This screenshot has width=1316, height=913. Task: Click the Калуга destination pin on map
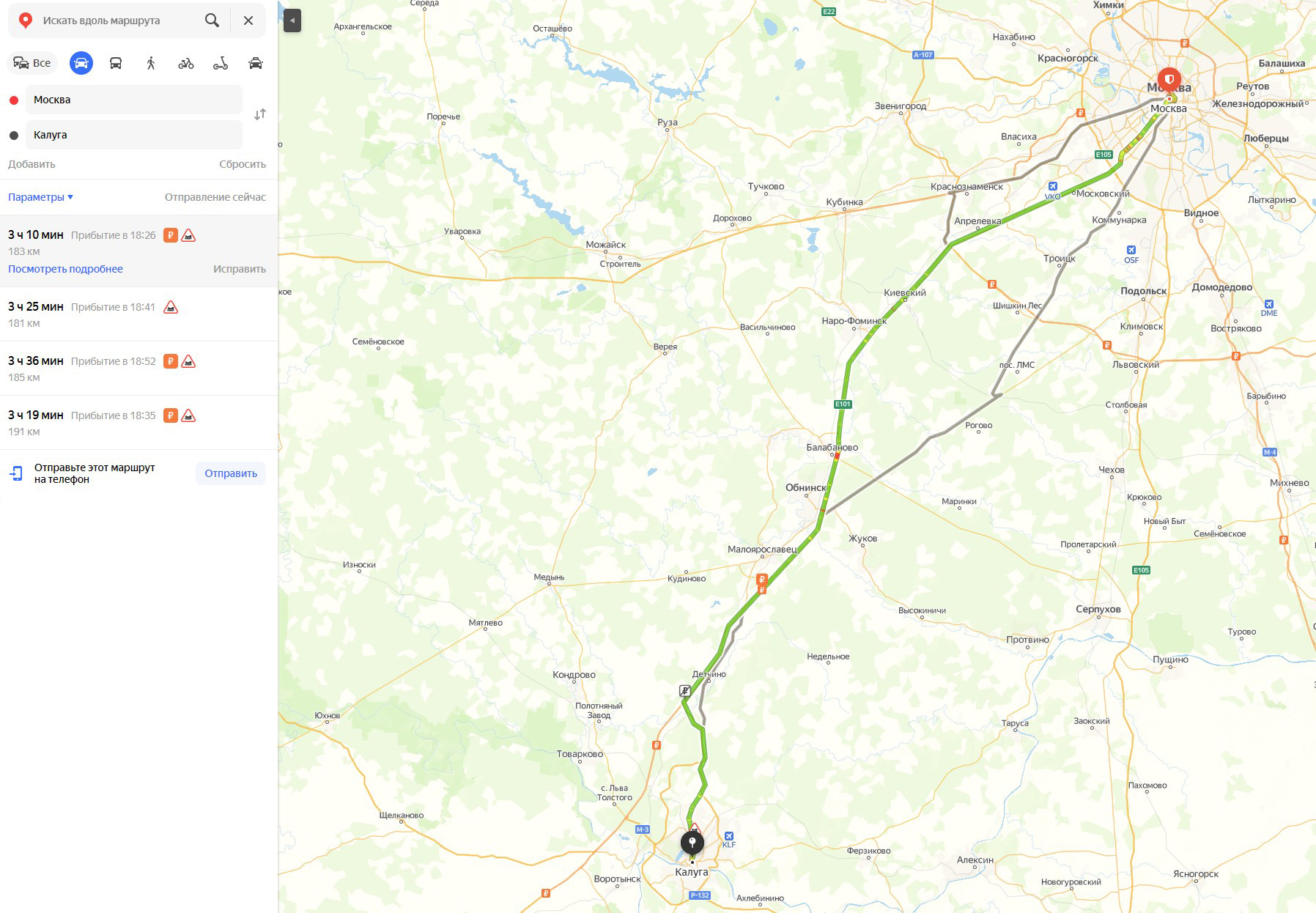pos(692,844)
